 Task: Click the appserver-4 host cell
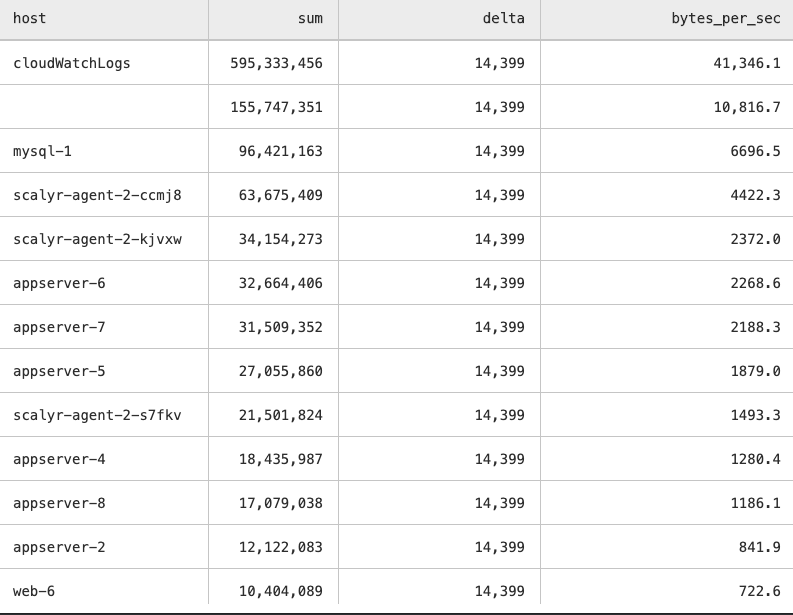click(x=59, y=459)
